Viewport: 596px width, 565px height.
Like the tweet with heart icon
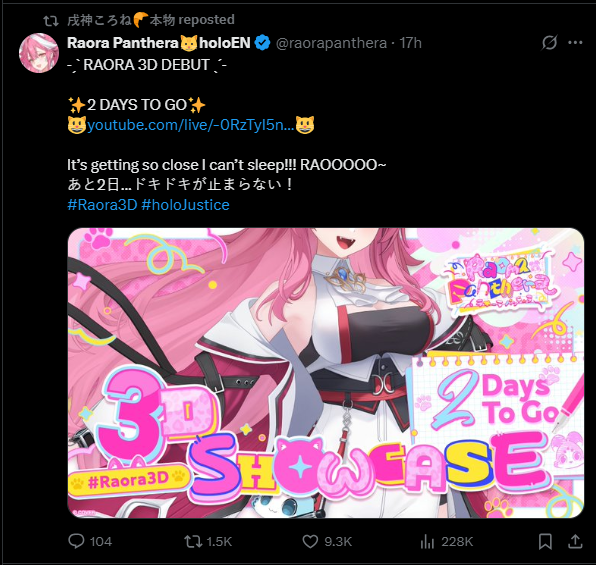310,541
